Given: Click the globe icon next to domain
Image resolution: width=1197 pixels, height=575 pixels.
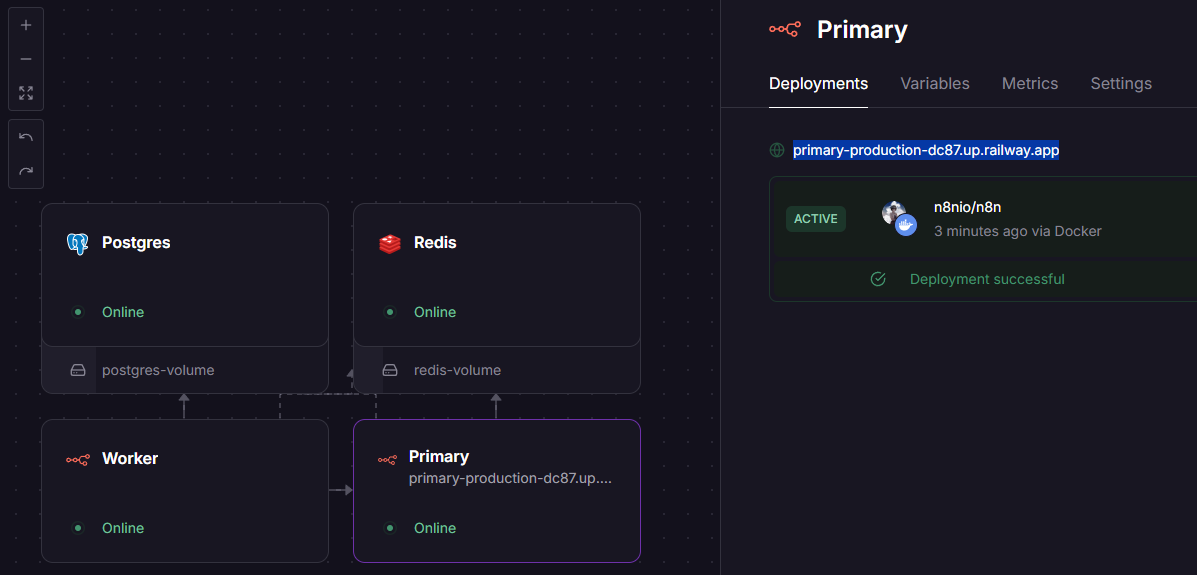Looking at the screenshot, I should tap(776, 150).
